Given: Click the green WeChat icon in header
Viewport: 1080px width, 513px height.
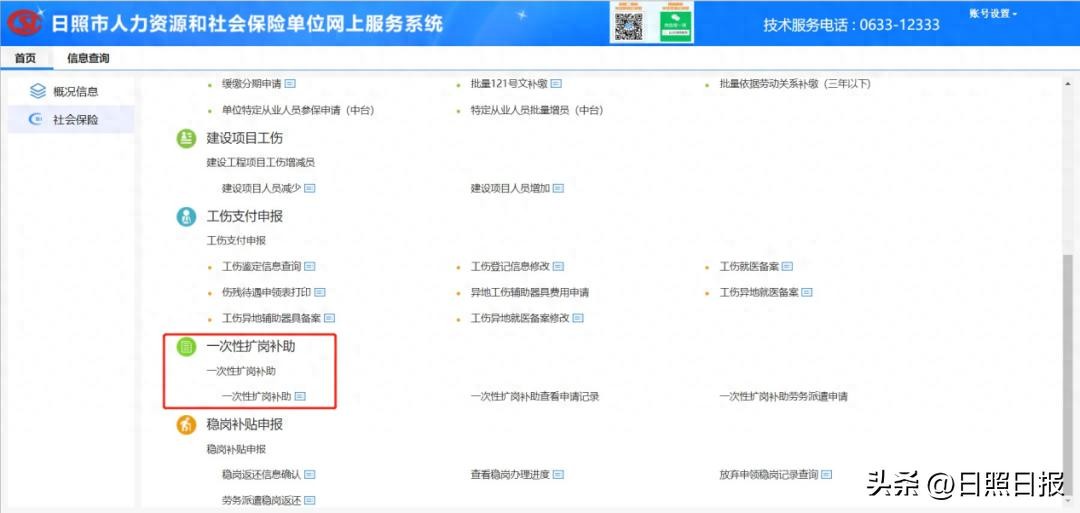Looking at the screenshot, I should coord(676,22).
